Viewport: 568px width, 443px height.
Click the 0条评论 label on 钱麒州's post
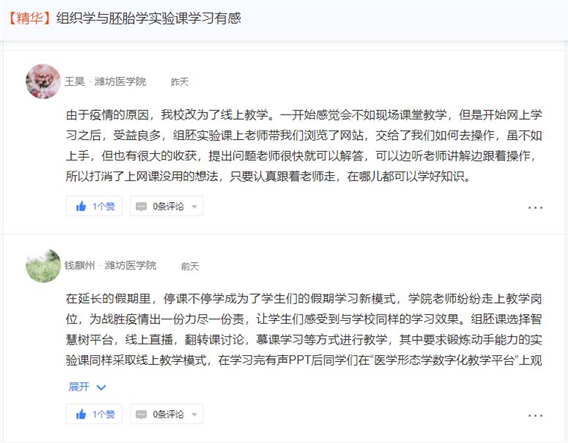pyautogui.click(x=168, y=414)
